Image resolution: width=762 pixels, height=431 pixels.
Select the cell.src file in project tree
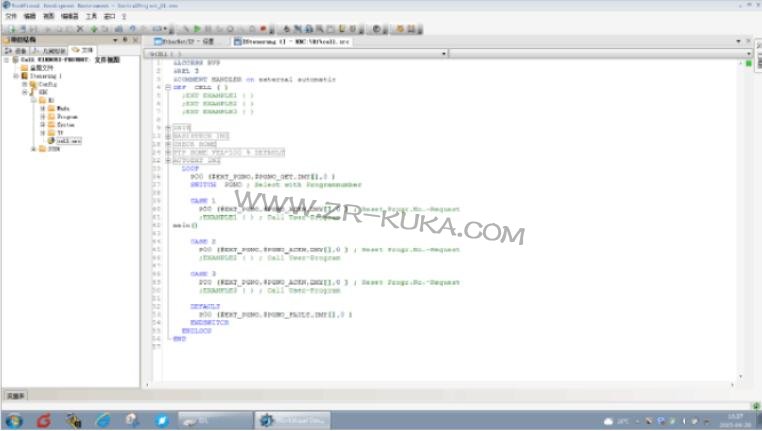[x=69, y=141]
